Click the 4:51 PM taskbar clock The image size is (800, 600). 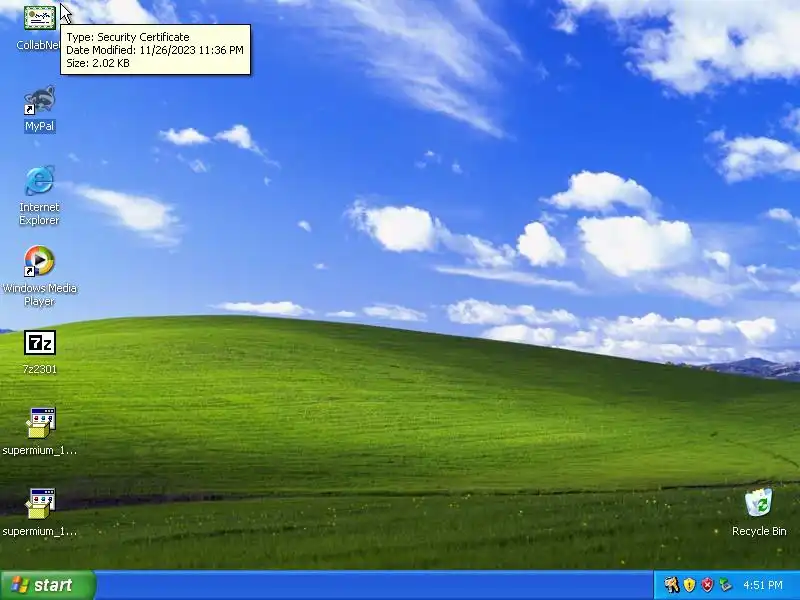pos(763,585)
